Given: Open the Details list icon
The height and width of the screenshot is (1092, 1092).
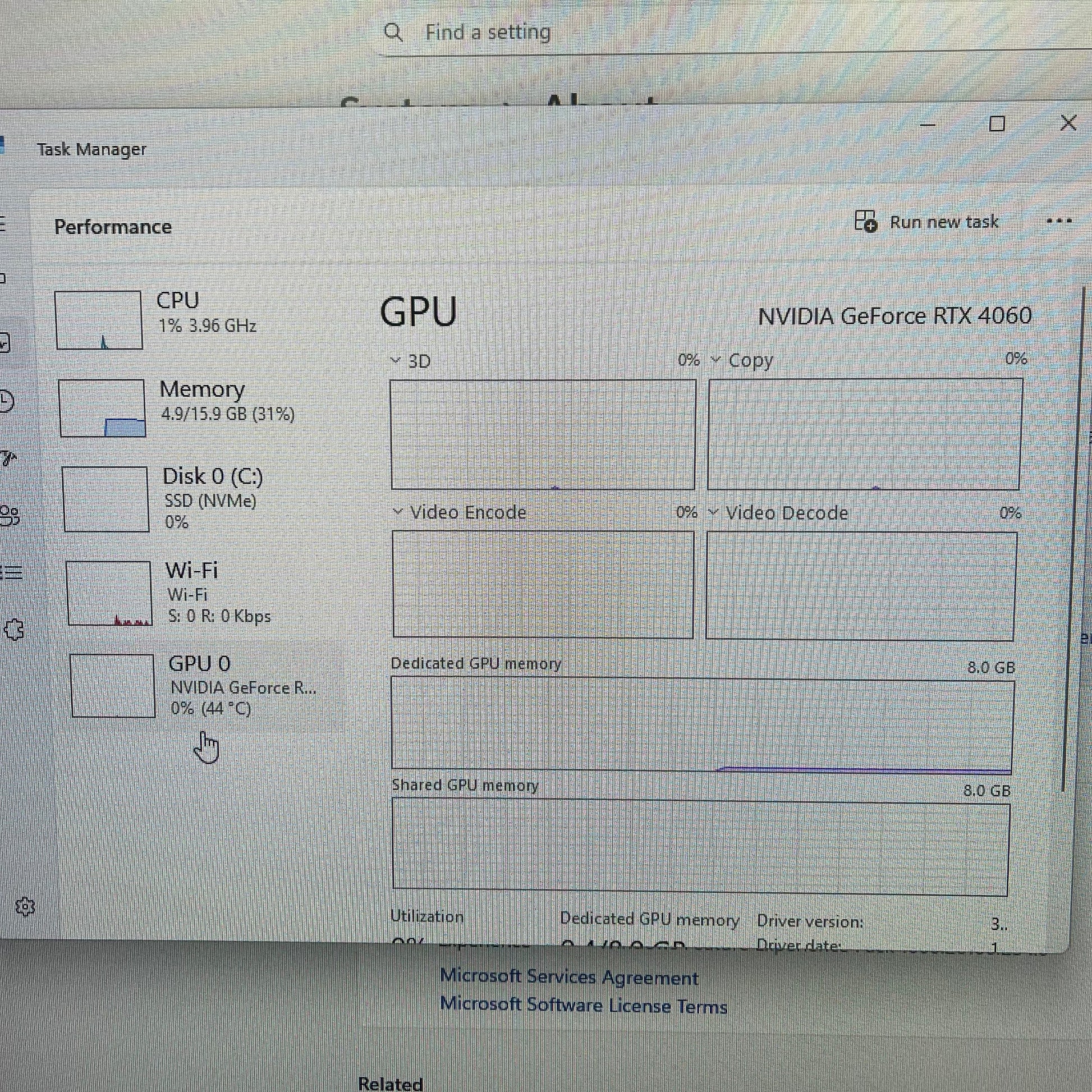Looking at the screenshot, I should click(11, 572).
